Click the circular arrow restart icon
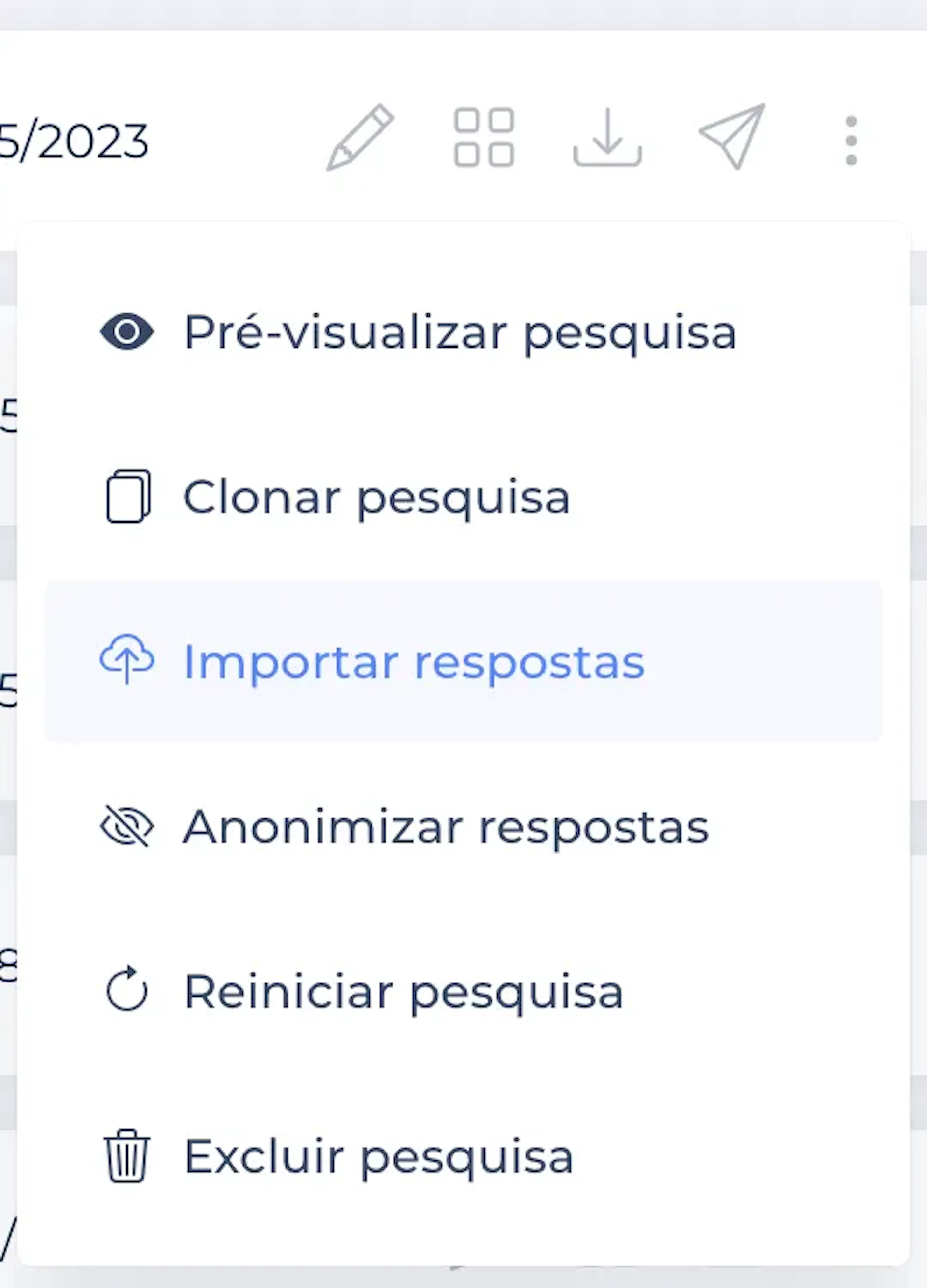This screenshot has height=1288, width=927. pyautogui.click(x=126, y=990)
